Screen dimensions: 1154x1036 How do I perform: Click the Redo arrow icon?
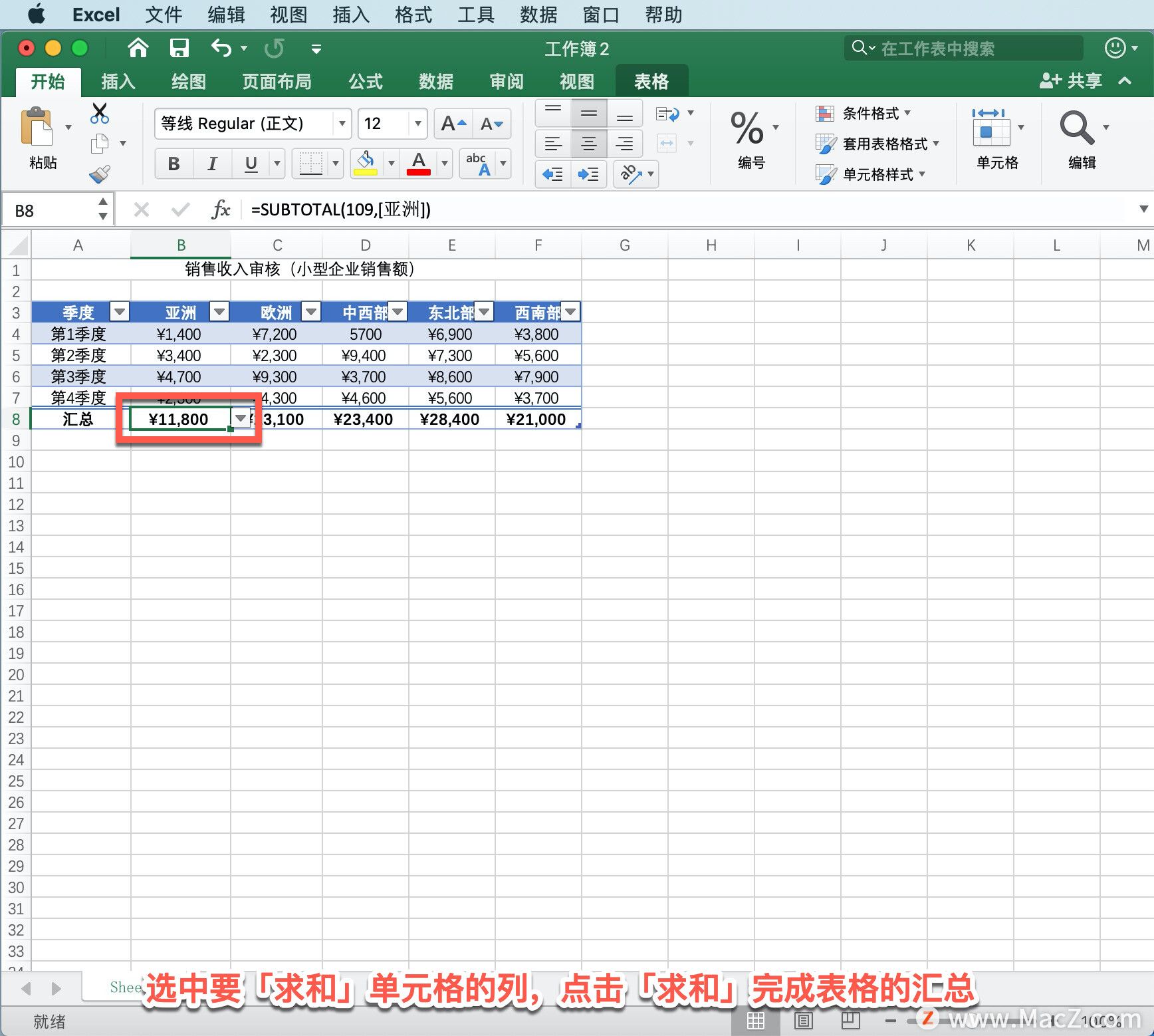(x=274, y=48)
